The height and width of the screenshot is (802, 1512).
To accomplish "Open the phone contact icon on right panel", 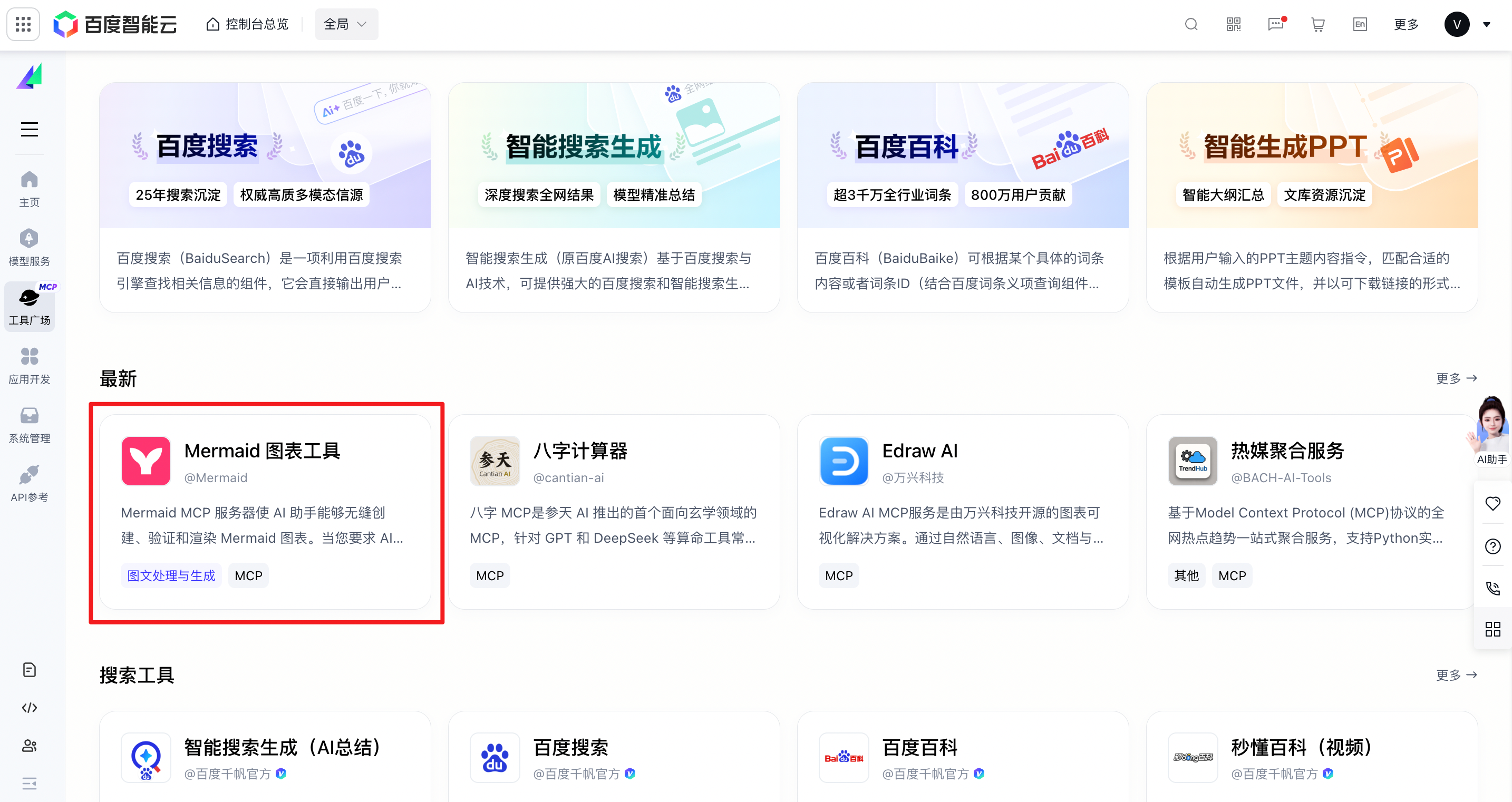I will click(x=1492, y=588).
